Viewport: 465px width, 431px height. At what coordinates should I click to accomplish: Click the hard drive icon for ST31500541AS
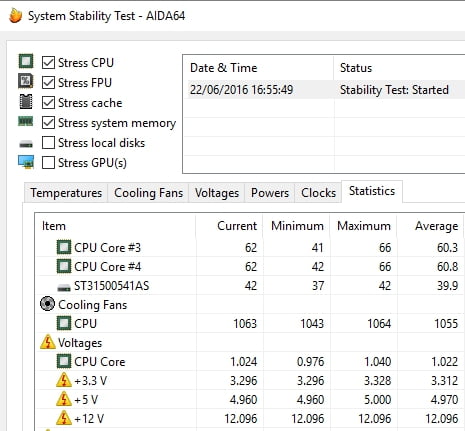[64, 287]
